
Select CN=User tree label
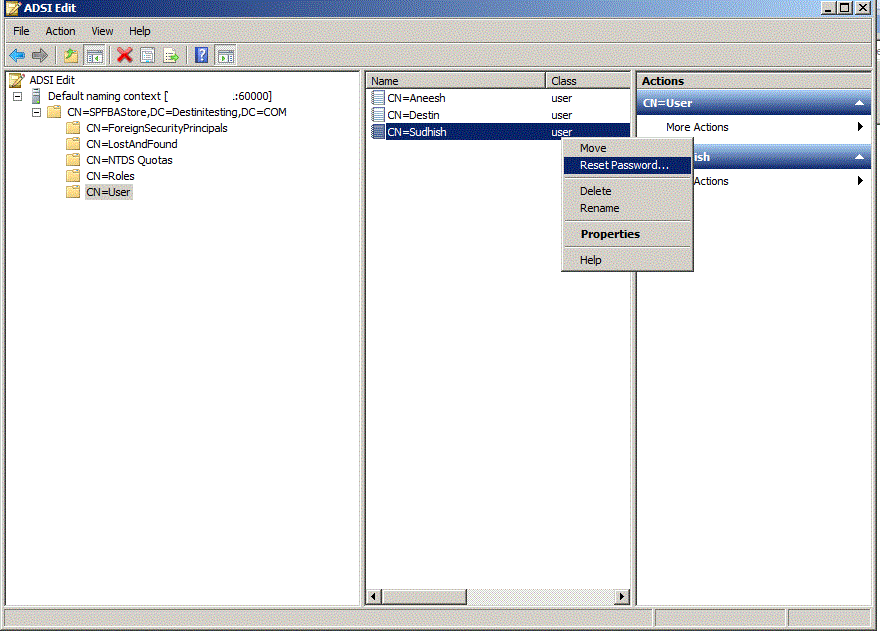point(108,192)
